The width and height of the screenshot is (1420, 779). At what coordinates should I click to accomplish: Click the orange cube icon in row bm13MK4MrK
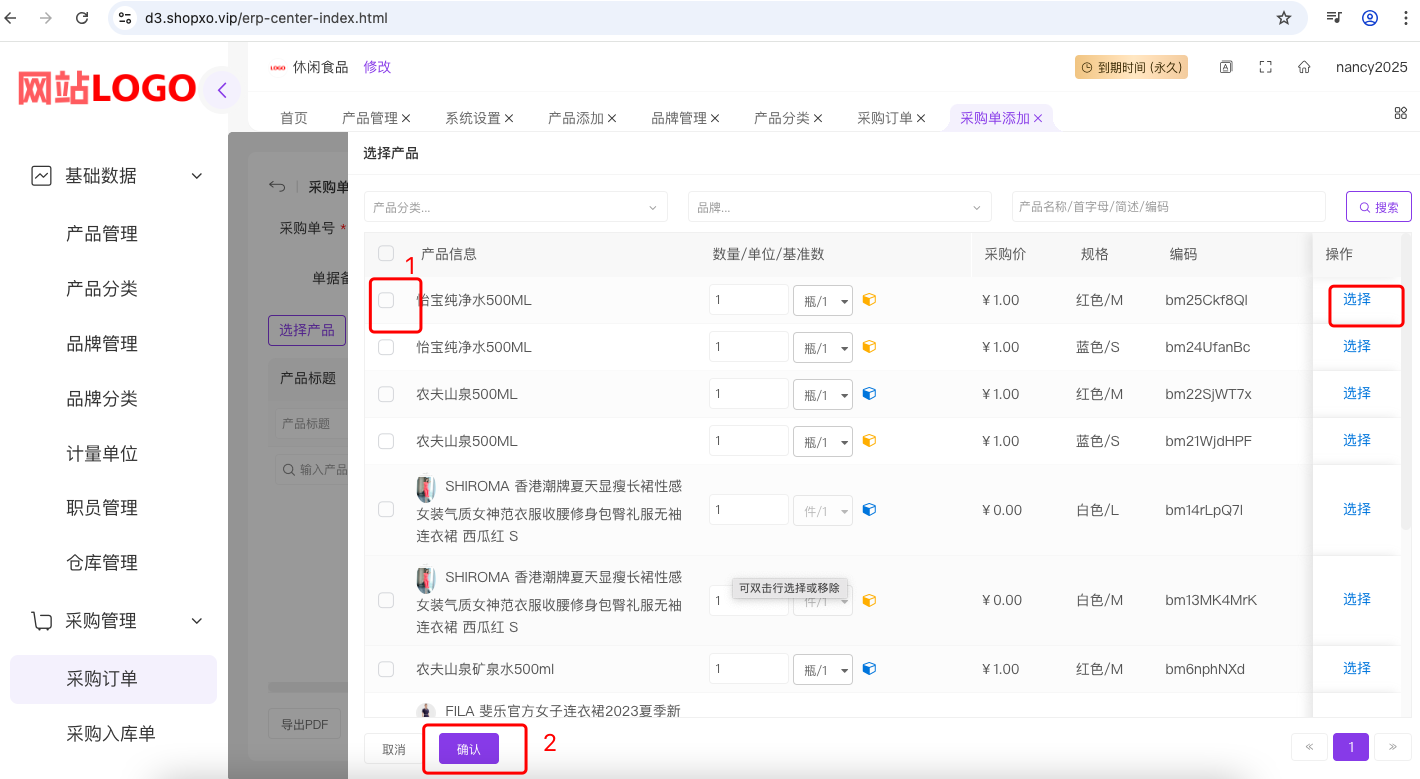tap(869, 600)
